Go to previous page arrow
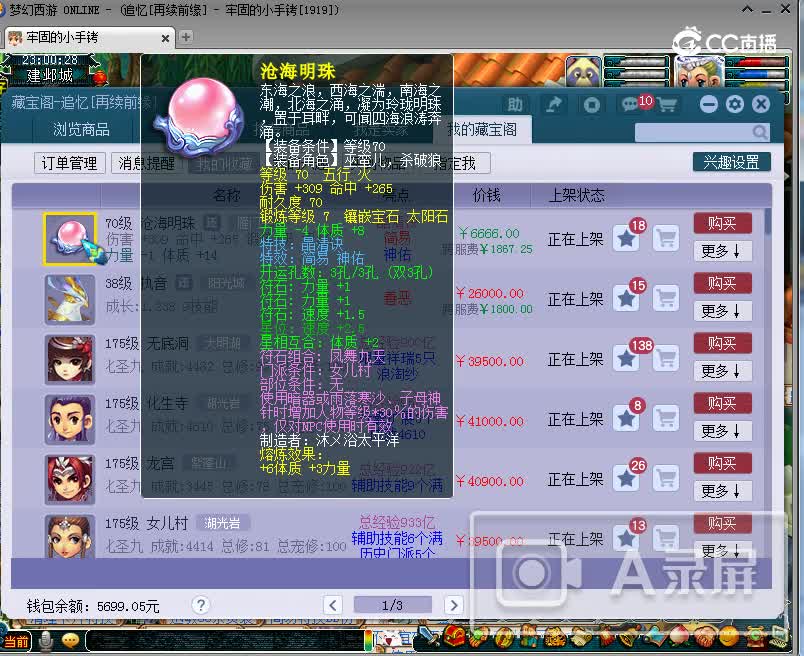This screenshot has width=804, height=656. pyautogui.click(x=333, y=605)
